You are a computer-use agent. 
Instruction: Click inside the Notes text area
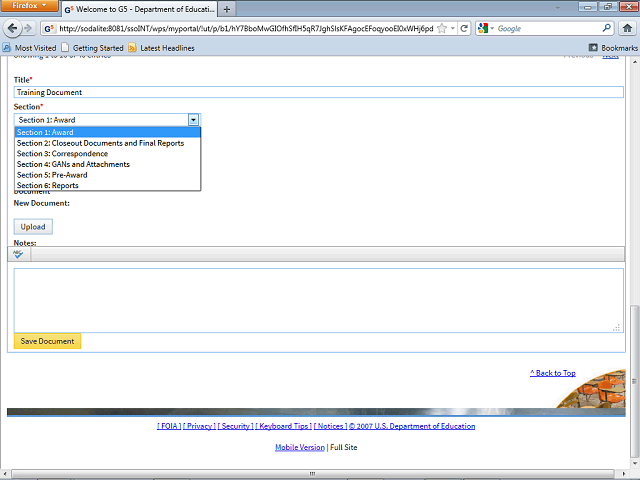(318, 300)
